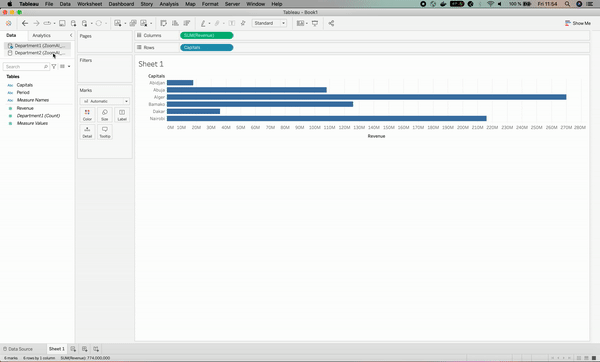This screenshot has width=600, height=362.
Task: Toggle the Show Me panel
Action: (x=577, y=23)
